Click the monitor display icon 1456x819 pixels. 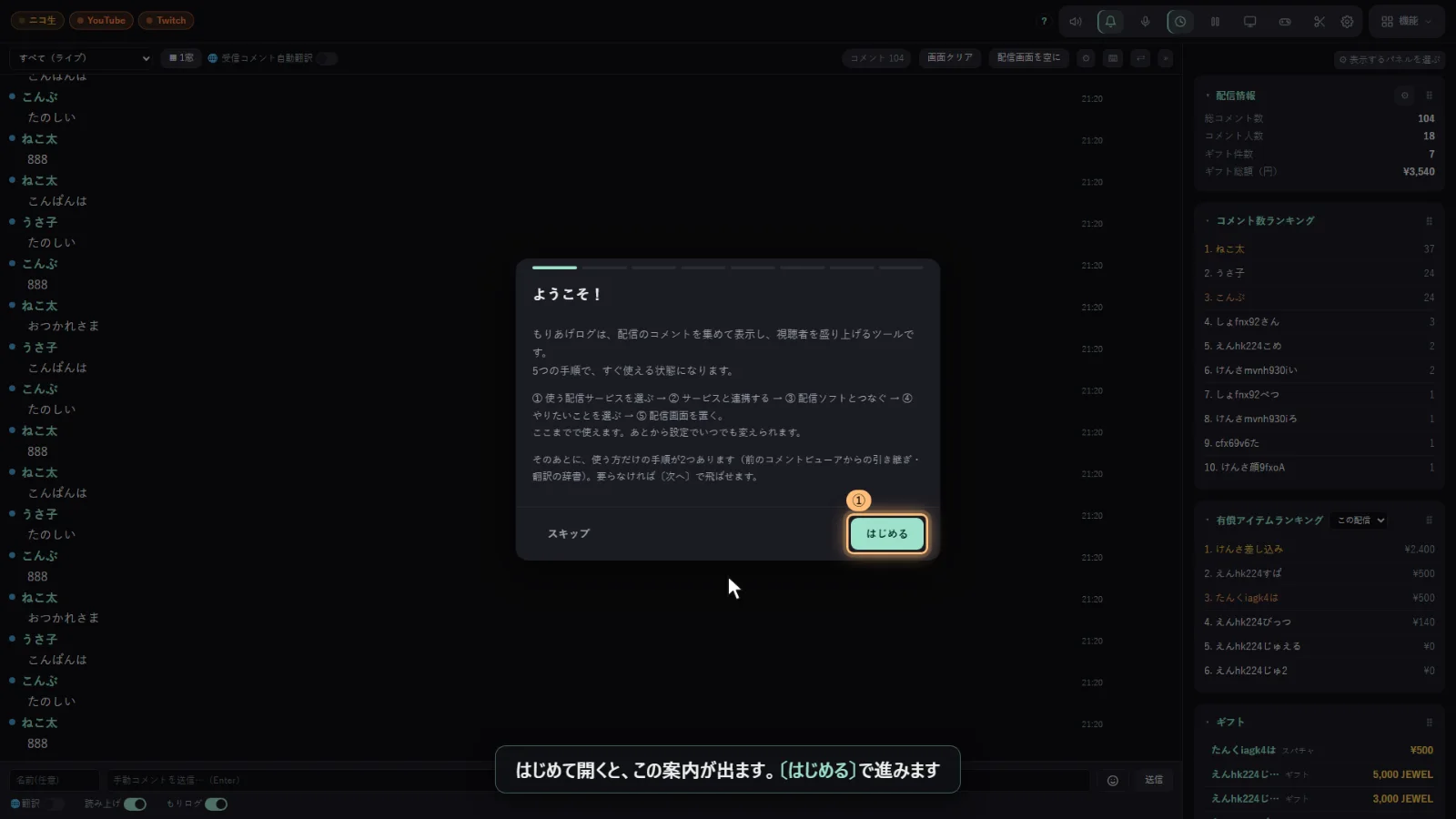[x=1249, y=22]
